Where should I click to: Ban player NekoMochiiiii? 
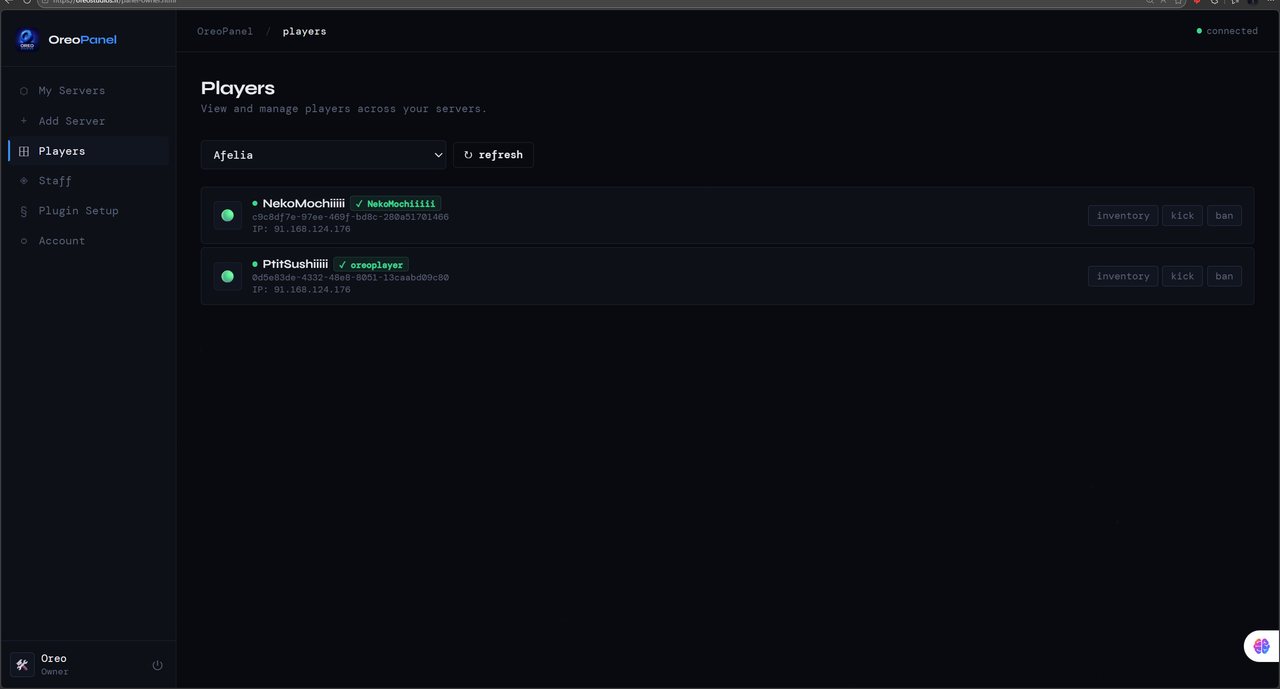(1224, 215)
